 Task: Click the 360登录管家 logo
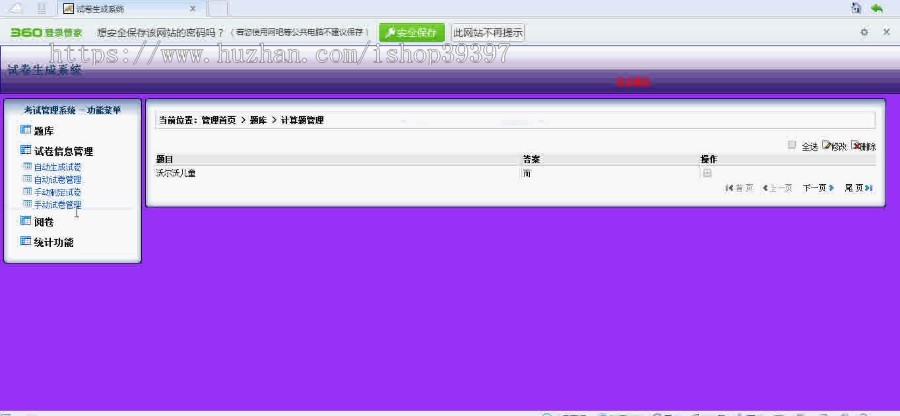pos(46,33)
